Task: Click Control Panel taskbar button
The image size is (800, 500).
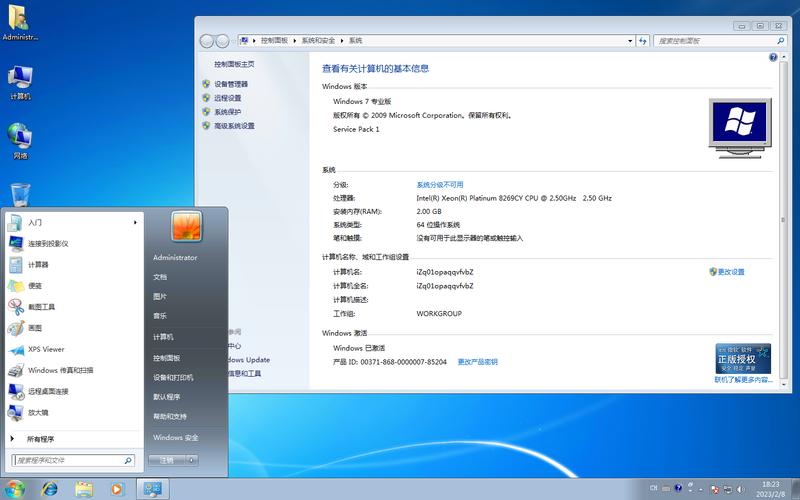Action: click(153, 489)
